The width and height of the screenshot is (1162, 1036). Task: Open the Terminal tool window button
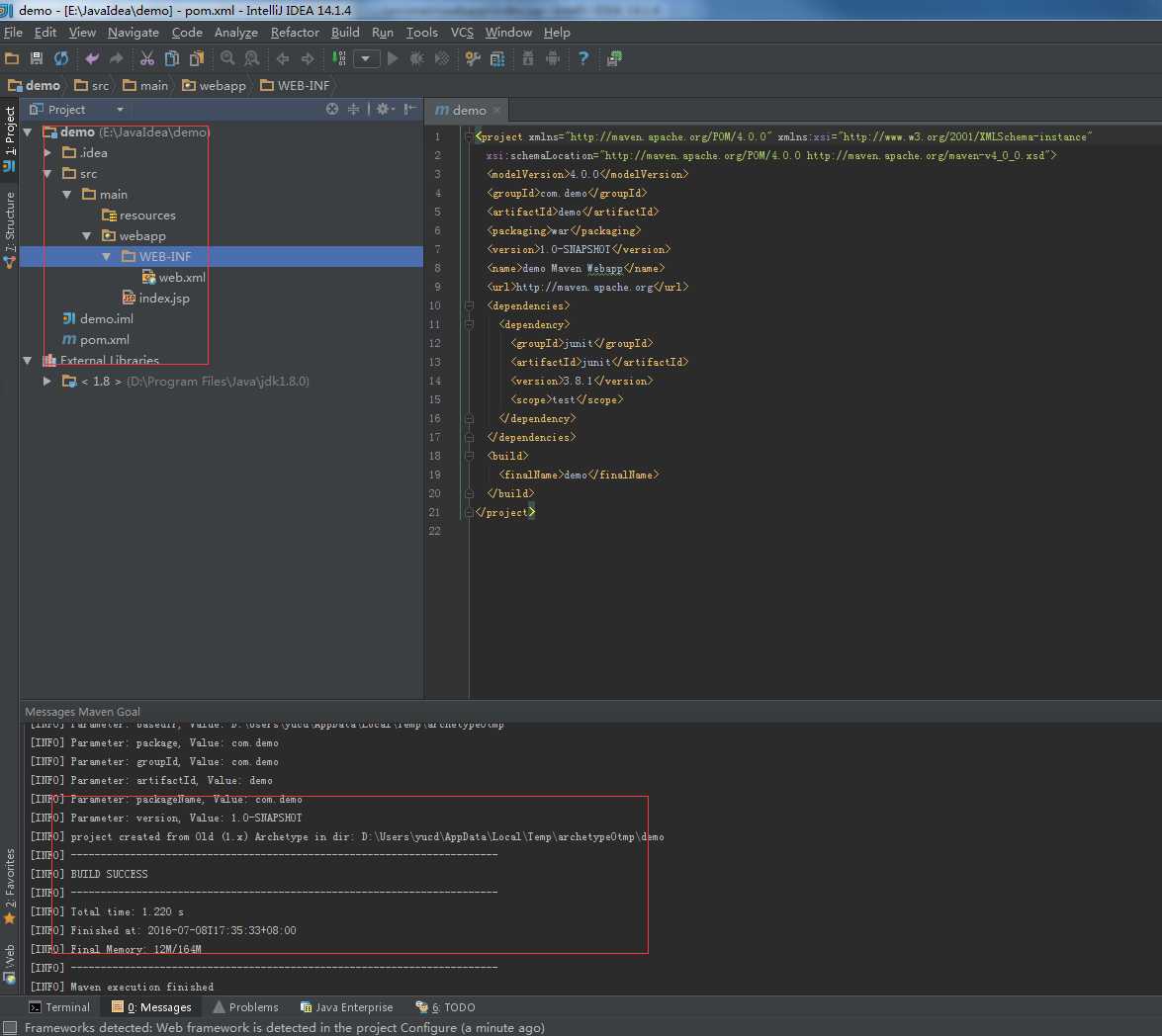click(x=58, y=1007)
